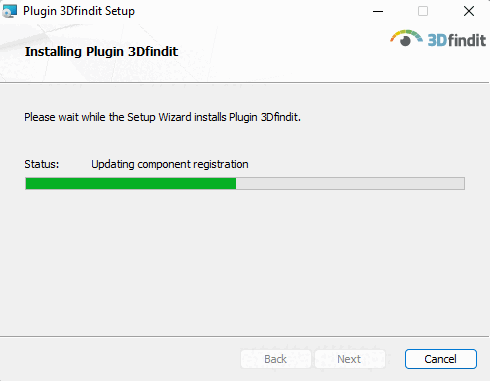Click the "Status:" label

coord(42,164)
